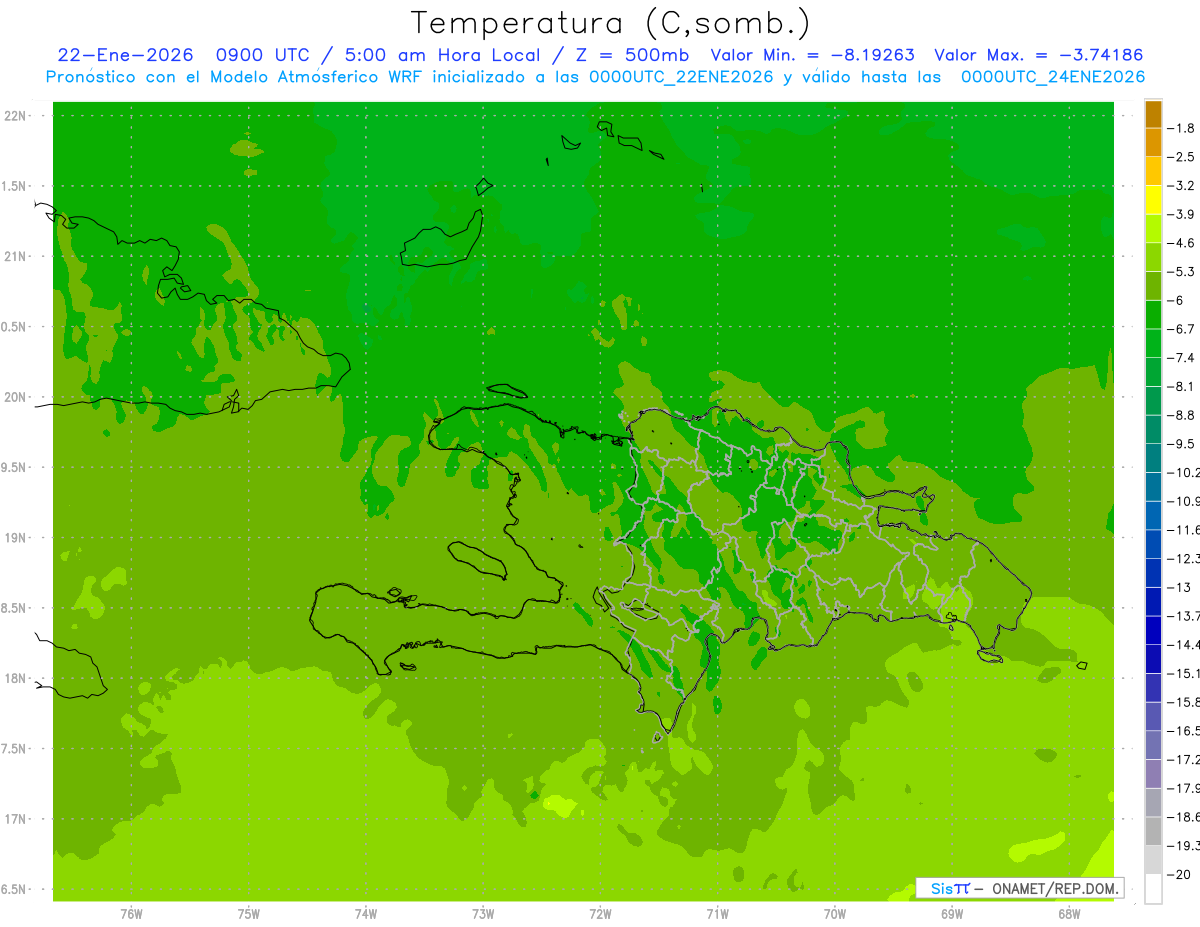1200x927 pixels.
Task: Click the "74W" longitude label
Action: [x=366, y=914]
